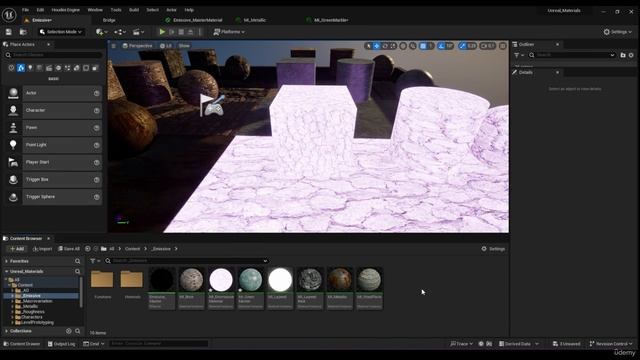Open the Window menu
Viewport: 640px width, 360px height.
tap(95, 10)
